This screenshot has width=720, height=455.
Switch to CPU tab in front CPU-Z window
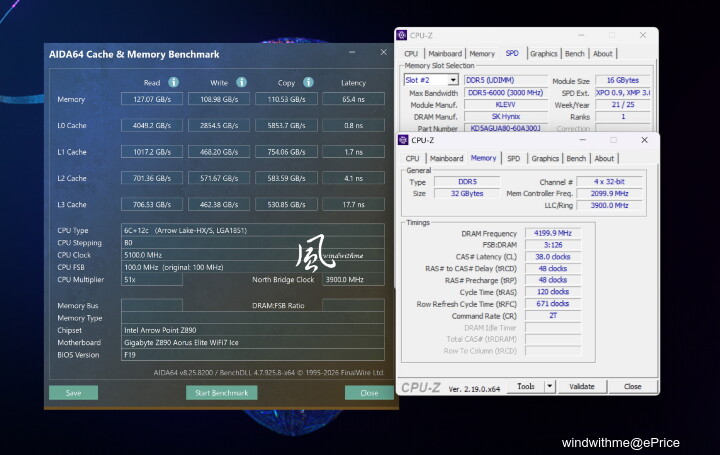[x=412, y=158]
